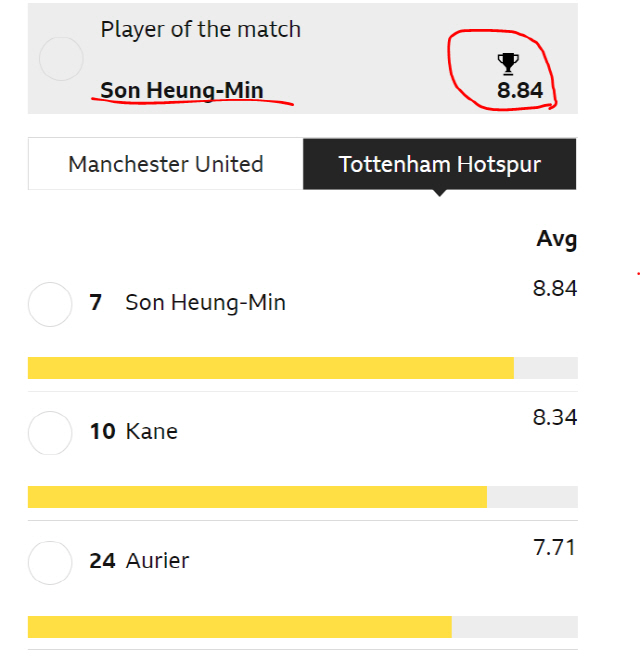Click shirt number 7 beside Son
The height and width of the screenshot is (656, 640).
pyautogui.click(x=95, y=302)
